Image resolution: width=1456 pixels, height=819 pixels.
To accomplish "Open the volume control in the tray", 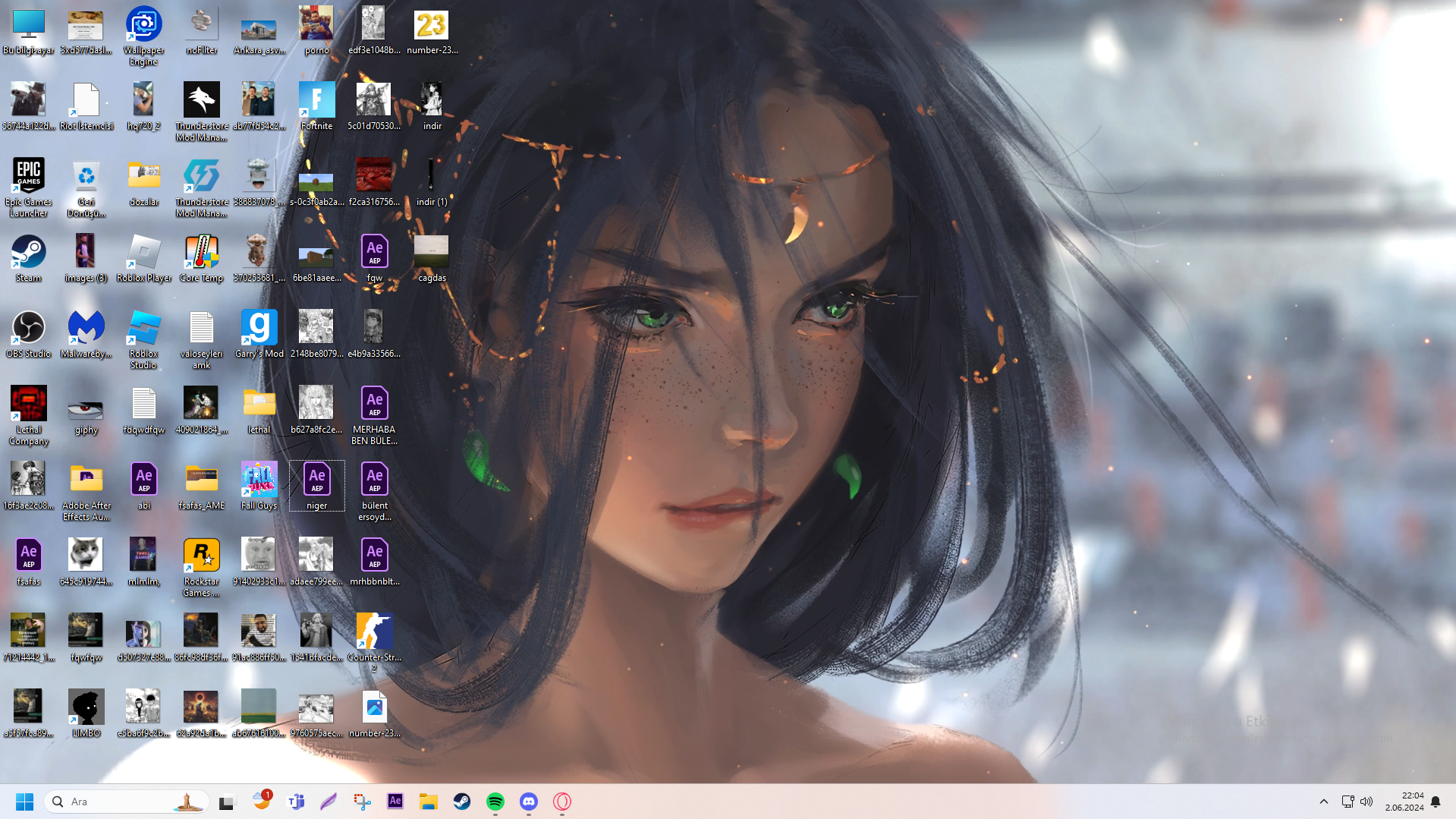I will 1366,802.
